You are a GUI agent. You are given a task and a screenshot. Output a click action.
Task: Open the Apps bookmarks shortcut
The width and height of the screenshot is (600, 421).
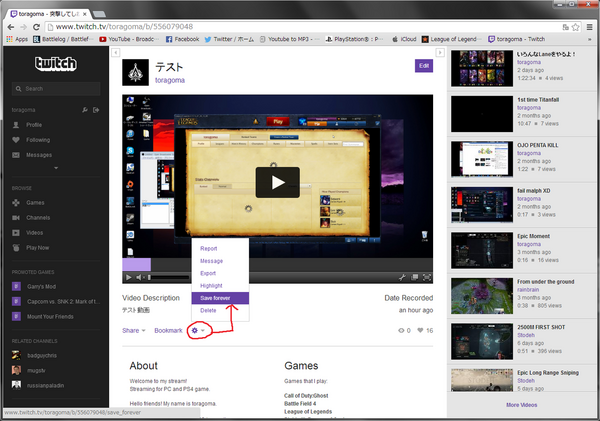pos(17,39)
